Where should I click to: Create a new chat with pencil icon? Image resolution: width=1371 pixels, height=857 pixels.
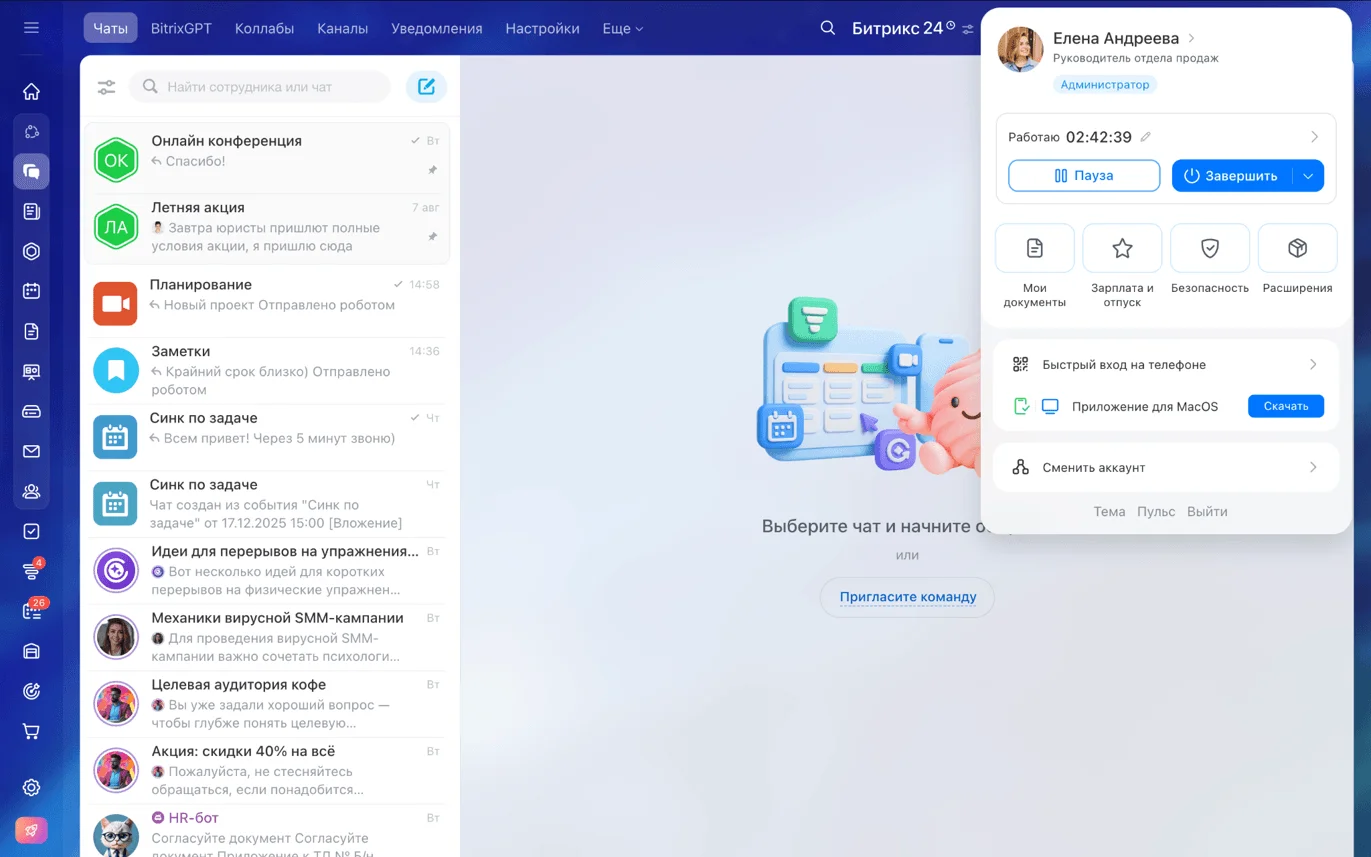426,87
